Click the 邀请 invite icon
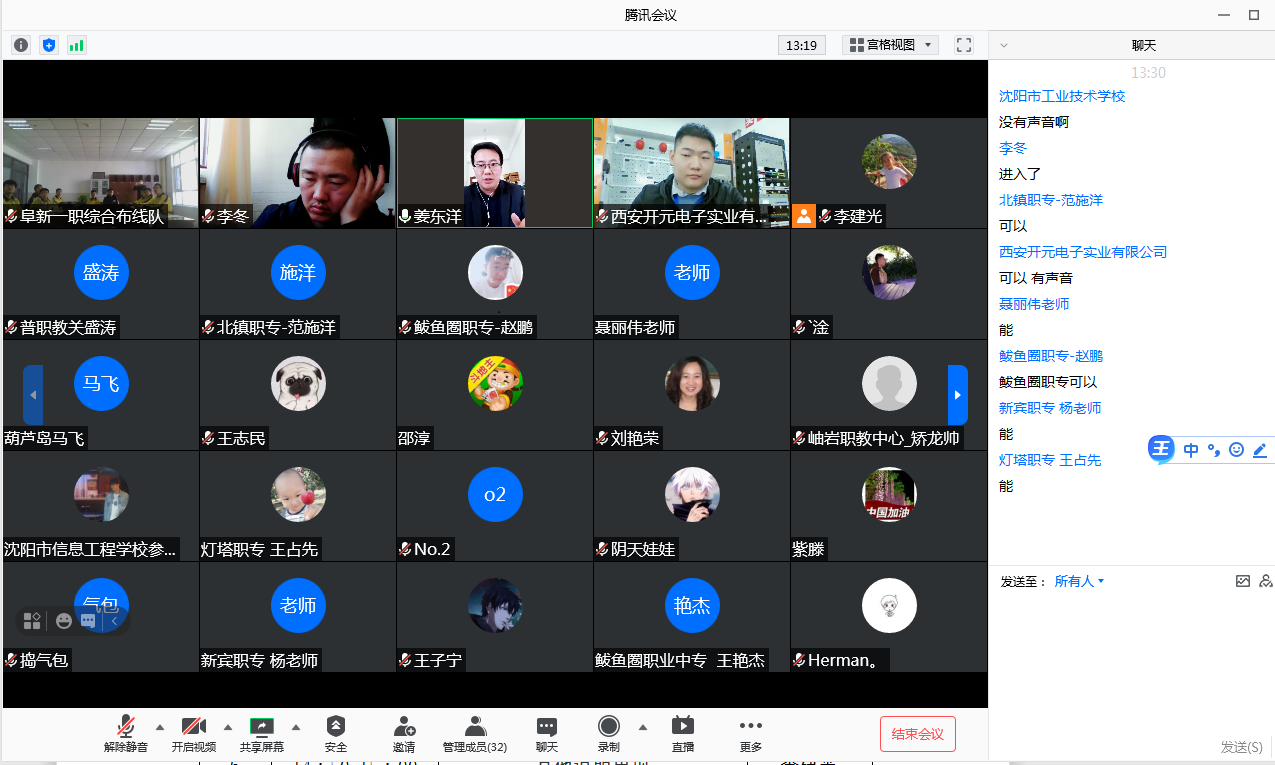This screenshot has width=1275, height=765. [x=404, y=733]
